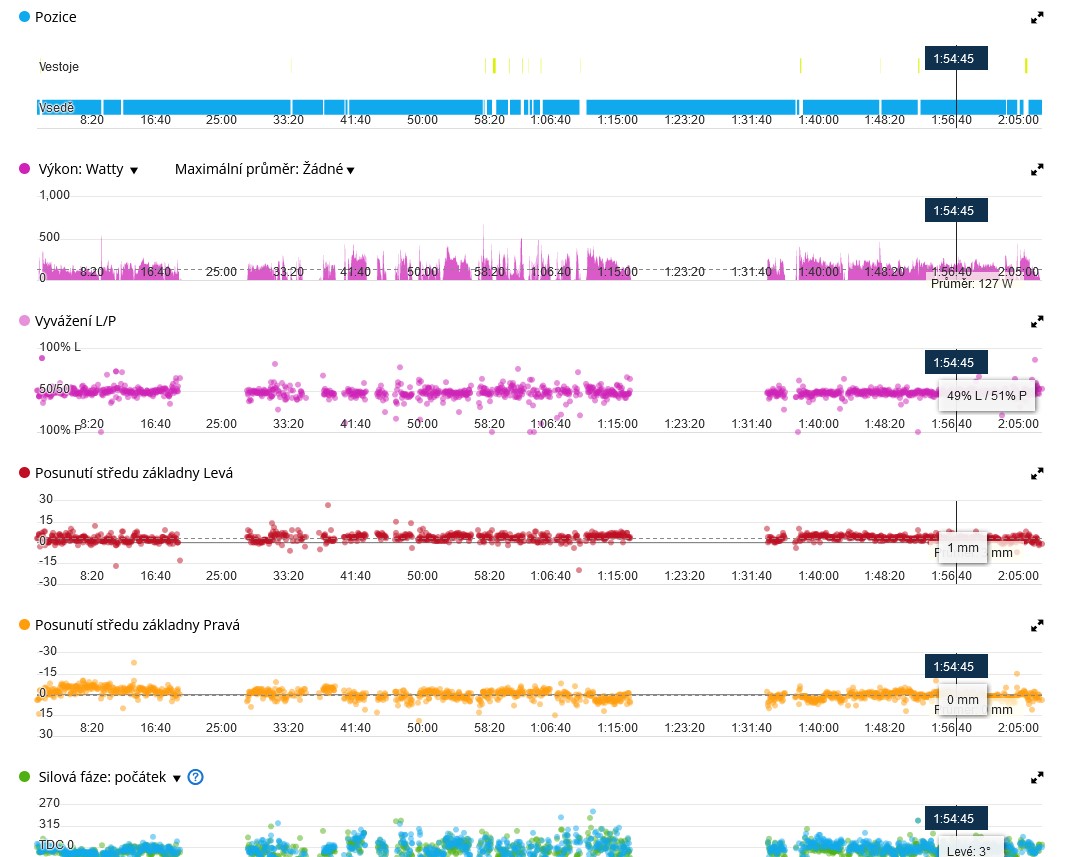Expand the Silová fáze chart to fullscreen
This screenshot has height=857, width=1065.
(1037, 777)
